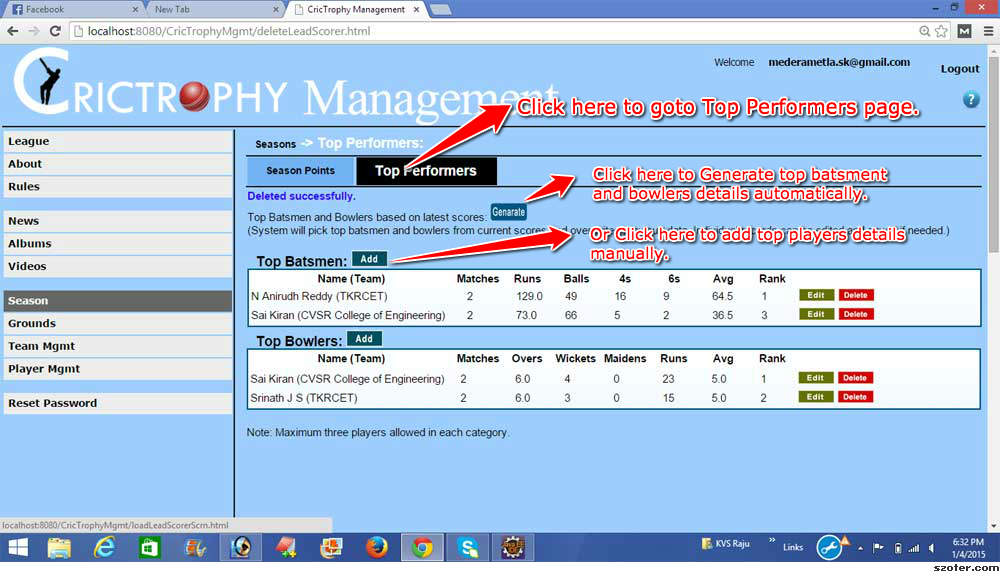Image resolution: width=1000 pixels, height=573 pixels.
Task: Click the blue help question mark icon
Action: [x=970, y=100]
